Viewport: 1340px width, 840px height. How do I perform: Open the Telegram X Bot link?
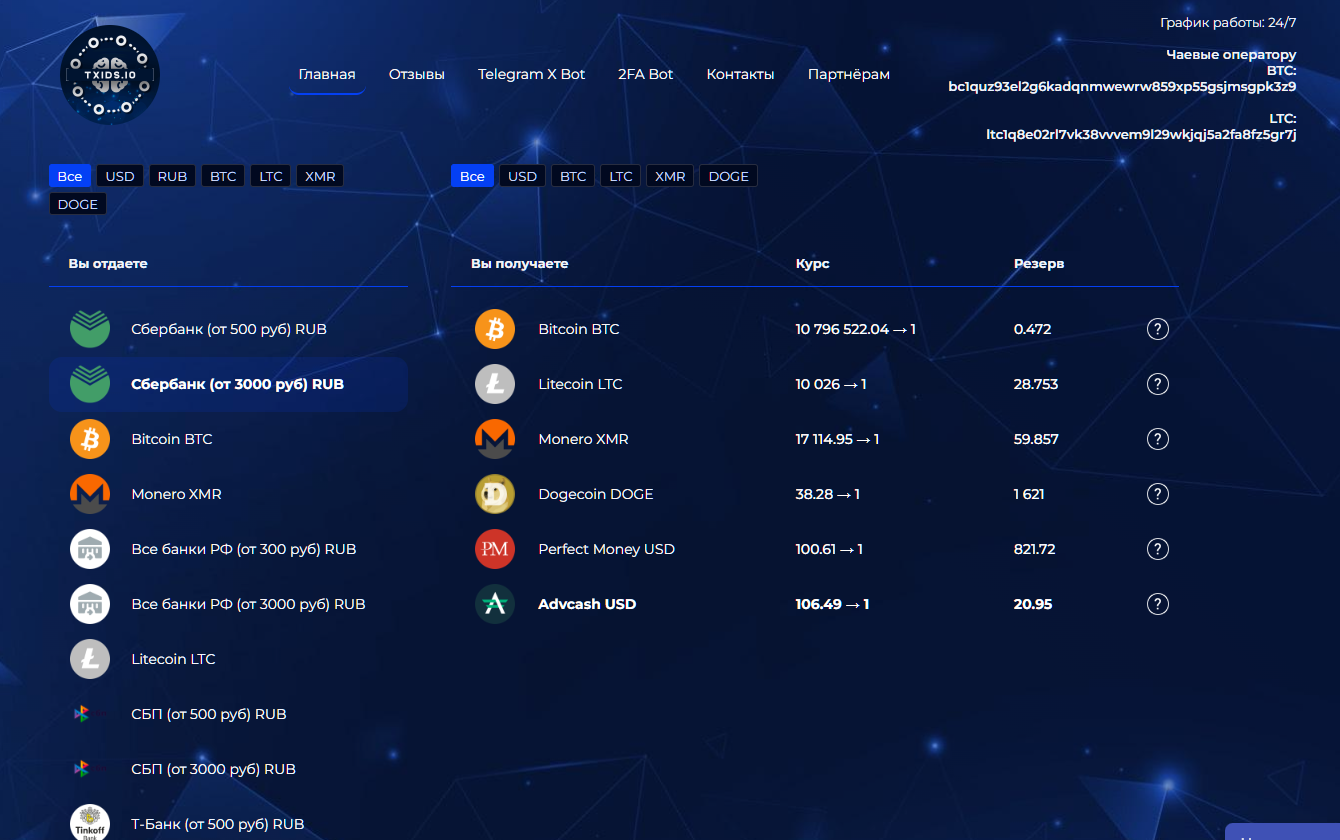pos(532,74)
